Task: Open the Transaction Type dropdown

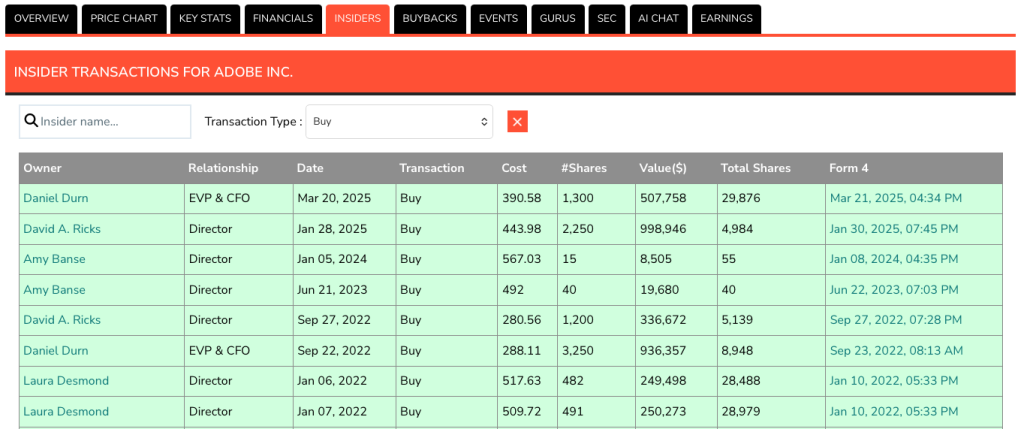Action: [x=399, y=121]
